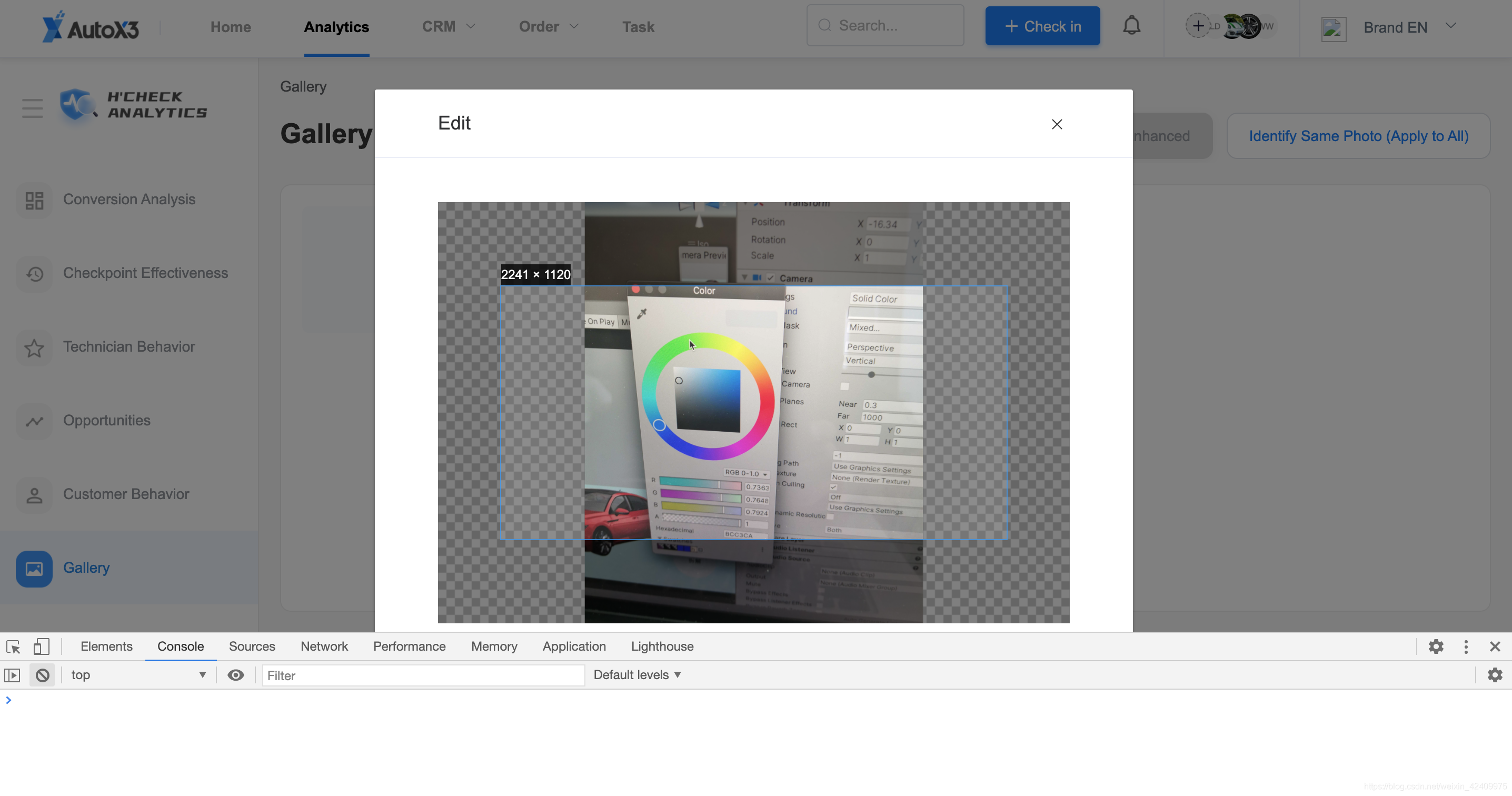This screenshot has height=796, width=1512.
Task: Click the search input field
Action: coord(885,25)
